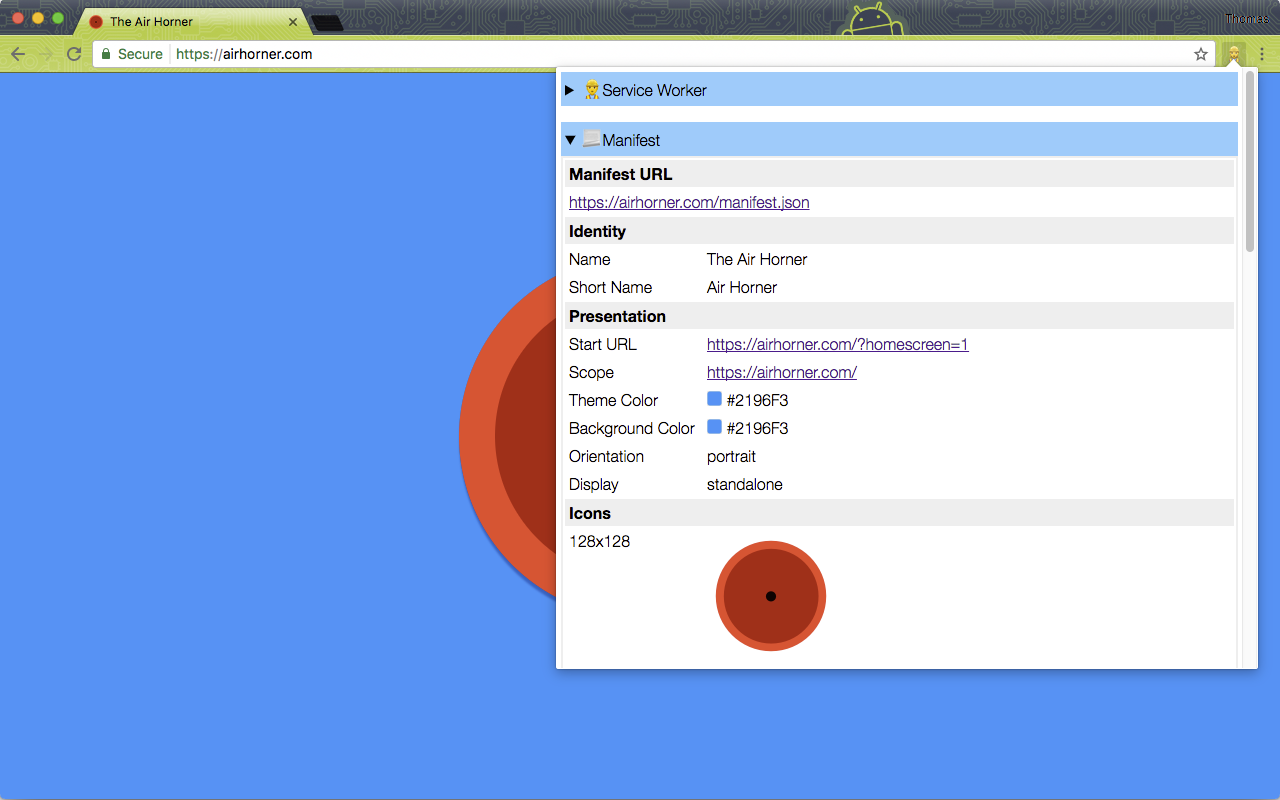Open the Chrome three-dot menu
1280x800 pixels.
coord(1262,54)
